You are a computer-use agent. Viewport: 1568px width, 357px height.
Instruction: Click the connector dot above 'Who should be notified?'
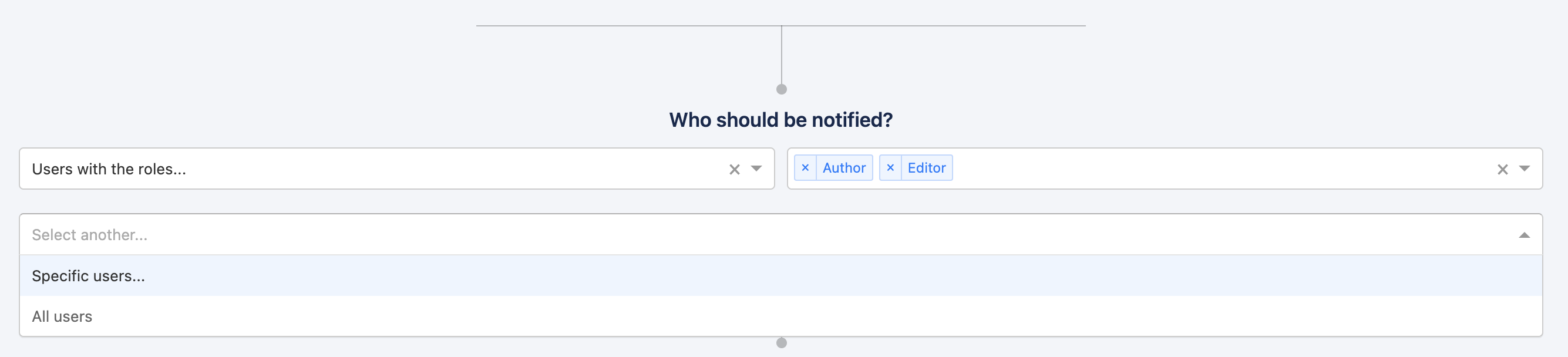click(x=782, y=88)
